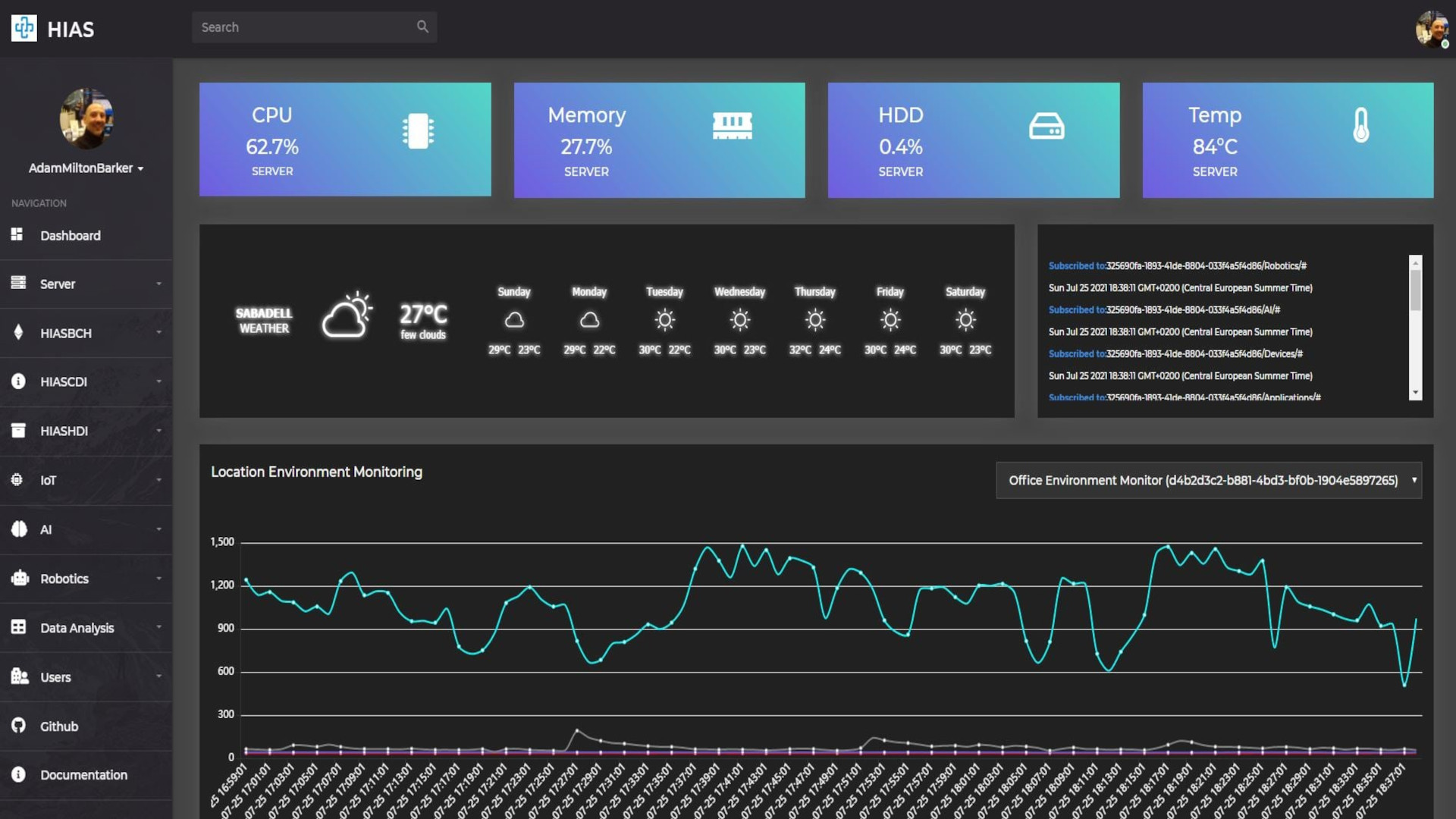The image size is (1456, 819).
Task: Open the HIASBCH menu item
Action: click(86, 333)
